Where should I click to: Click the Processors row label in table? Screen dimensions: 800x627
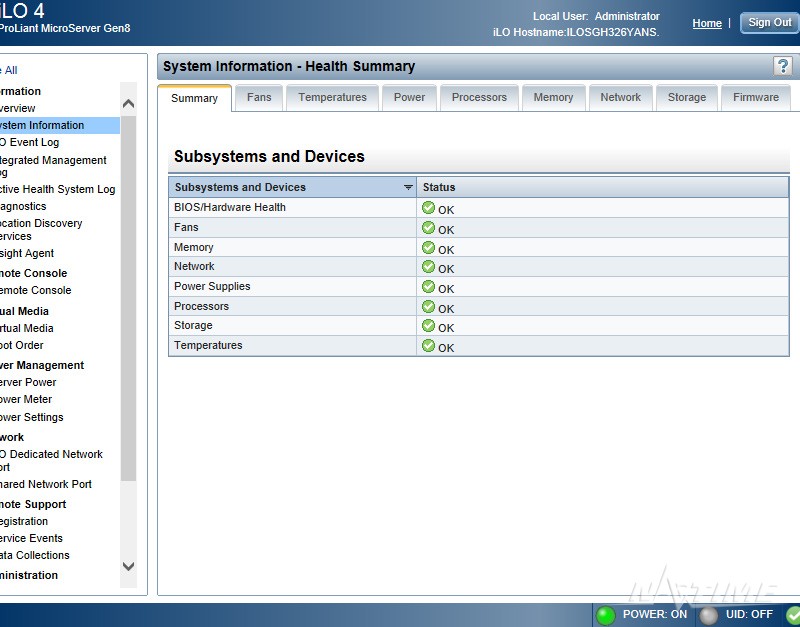(202, 306)
